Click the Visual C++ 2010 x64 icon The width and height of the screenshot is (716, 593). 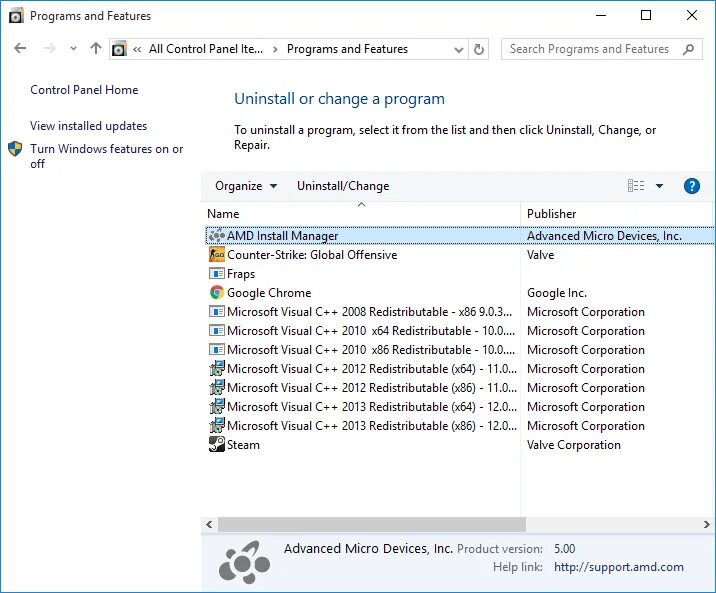217,331
